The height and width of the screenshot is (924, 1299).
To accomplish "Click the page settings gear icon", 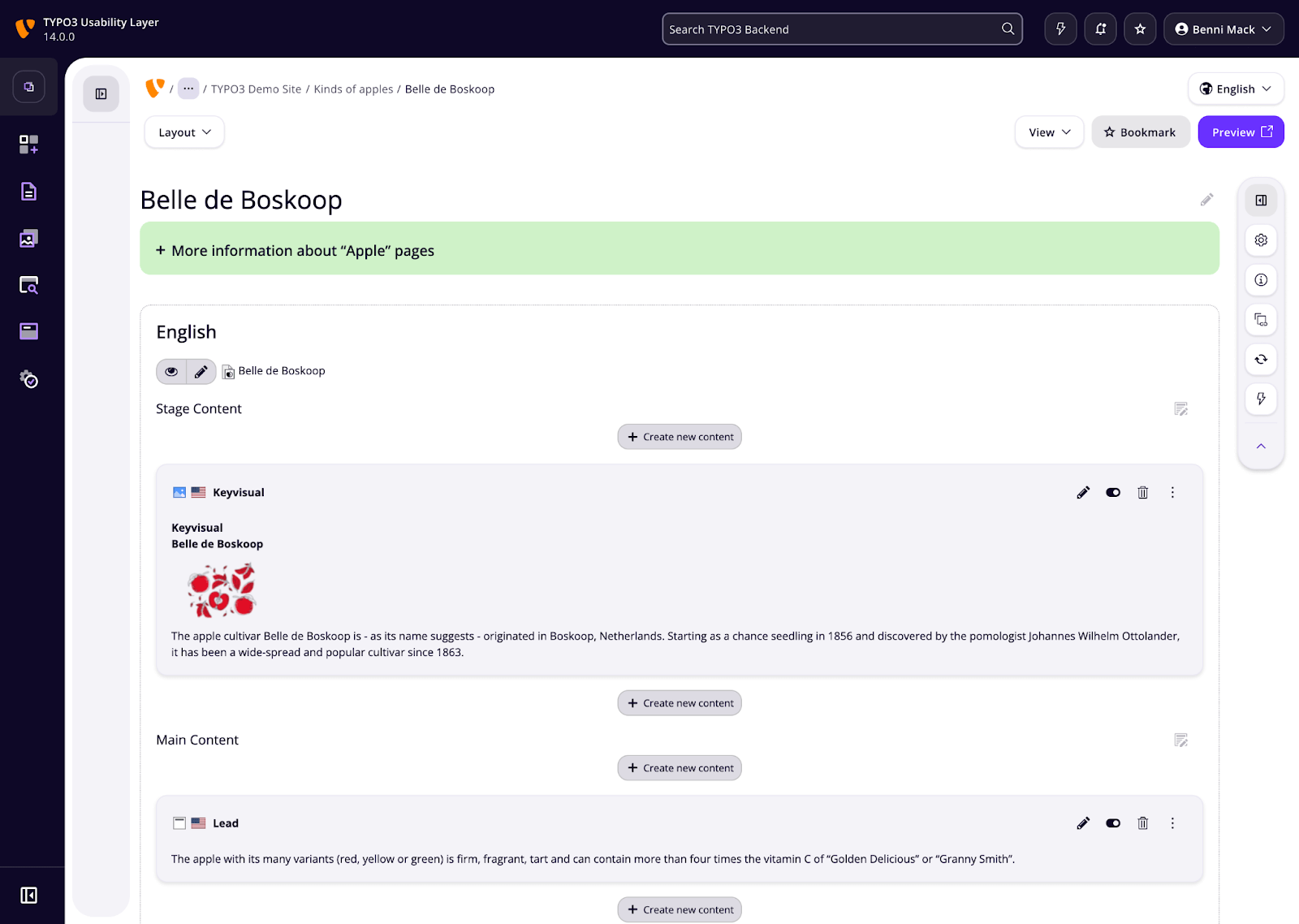I will [x=1261, y=240].
